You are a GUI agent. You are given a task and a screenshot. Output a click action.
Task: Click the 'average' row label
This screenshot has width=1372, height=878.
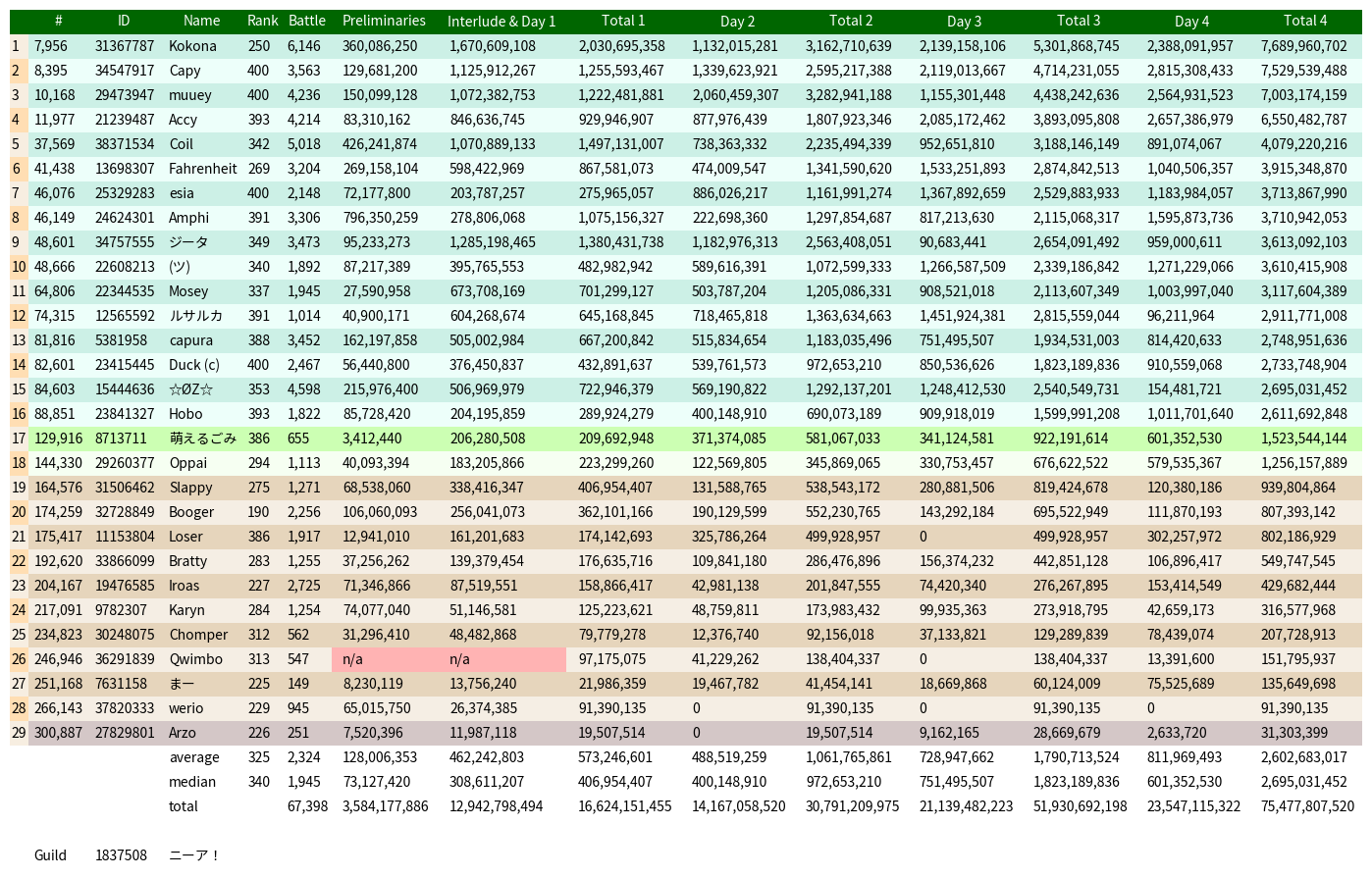pos(194,757)
